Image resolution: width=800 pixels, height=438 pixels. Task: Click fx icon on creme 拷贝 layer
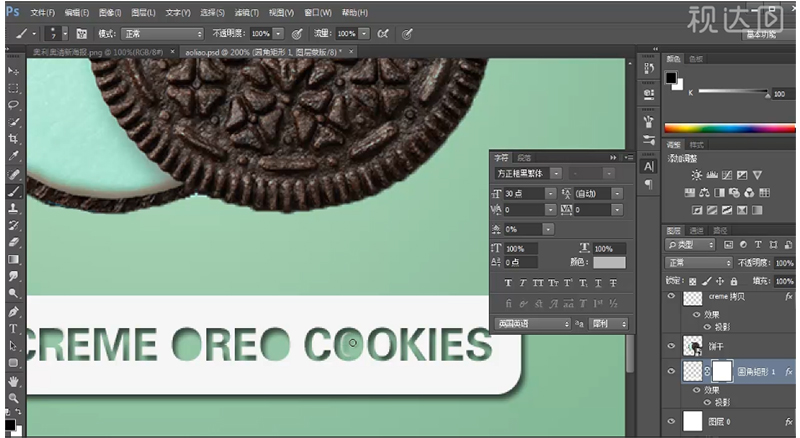click(x=789, y=297)
